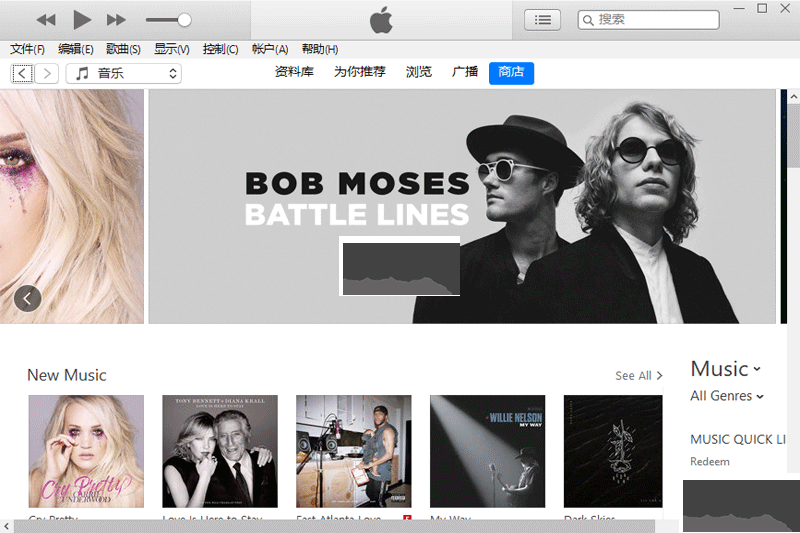Go forward with the navigation forward arrow
Viewport: 800px width, 533px height.
[x=47, y=73]
